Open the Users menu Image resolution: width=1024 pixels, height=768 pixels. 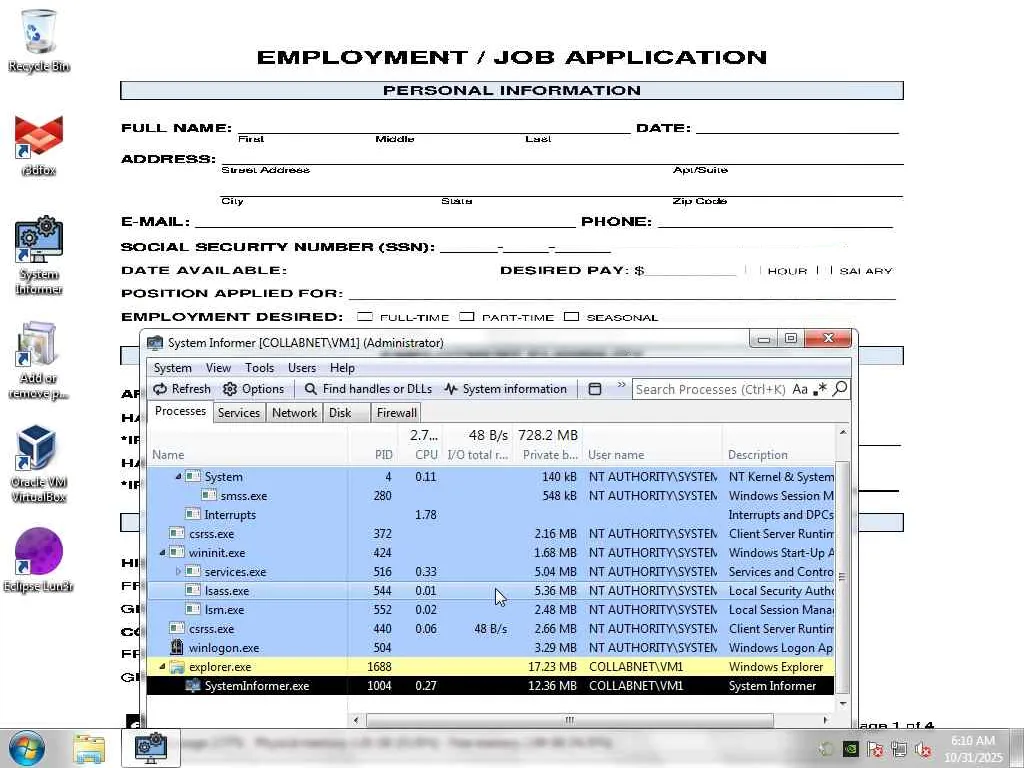click(302, 368)
